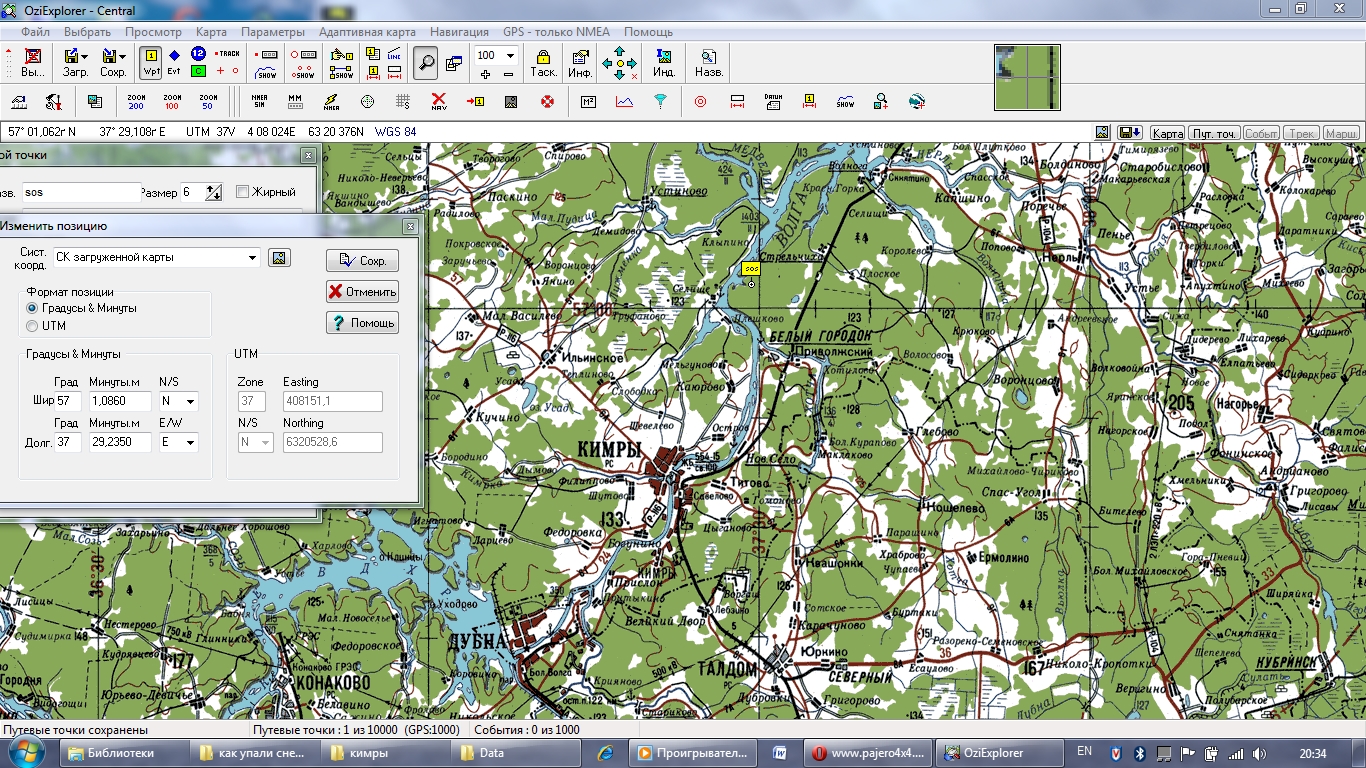Enable the Жирный checkbox
The image size is (1366, 768).
coord(242,192)
